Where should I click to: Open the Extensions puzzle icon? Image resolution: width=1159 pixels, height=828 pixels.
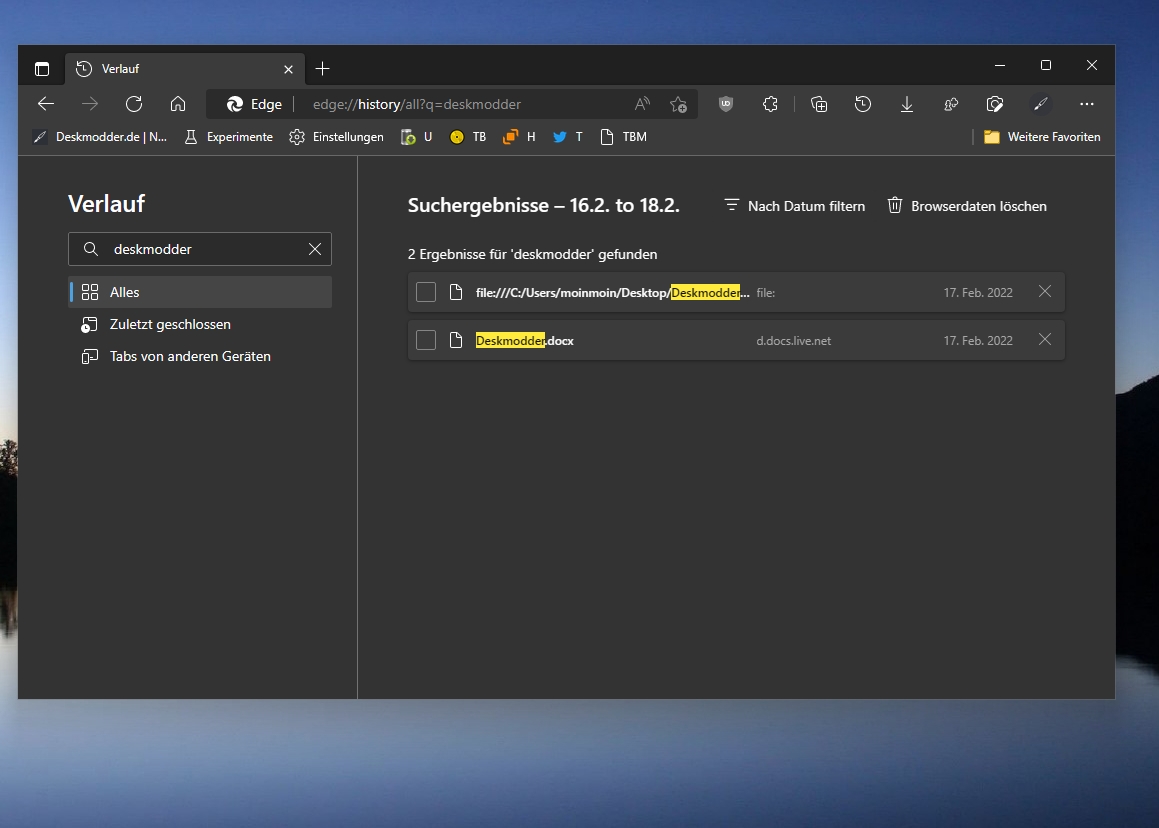[x=770, y=104]
